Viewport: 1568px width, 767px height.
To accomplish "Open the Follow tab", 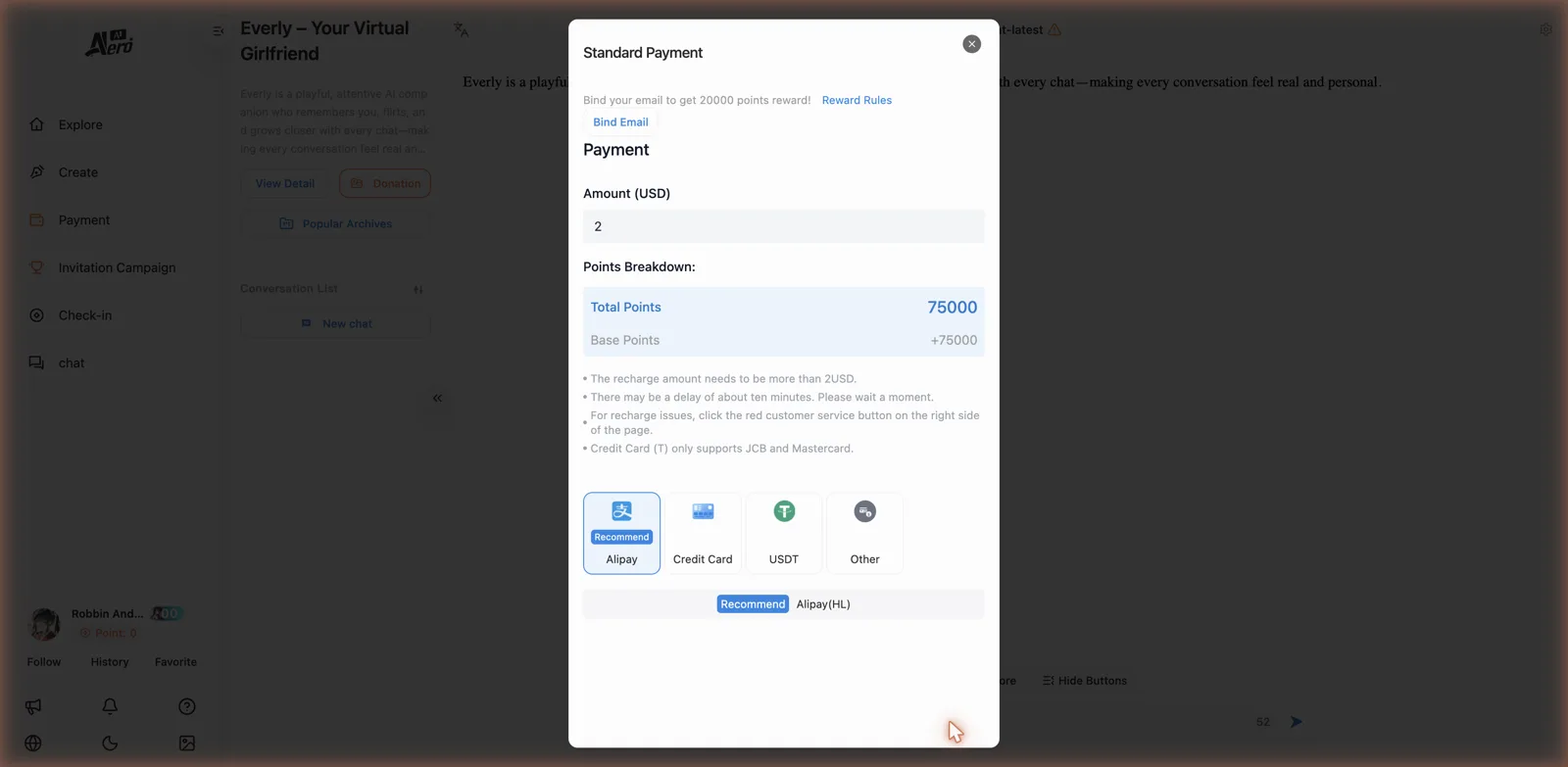I will [x=44, y=662].
